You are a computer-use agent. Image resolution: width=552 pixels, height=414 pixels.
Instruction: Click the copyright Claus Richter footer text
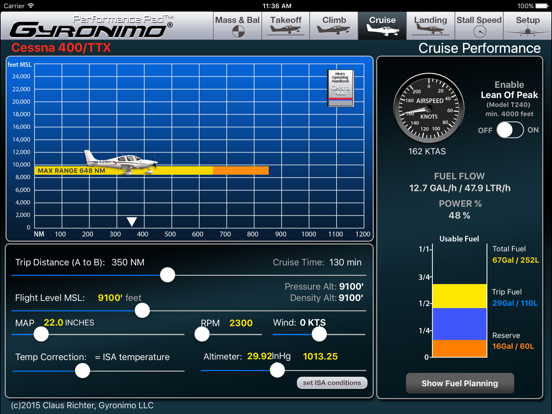pyautogui.click(x=82, y=405)
